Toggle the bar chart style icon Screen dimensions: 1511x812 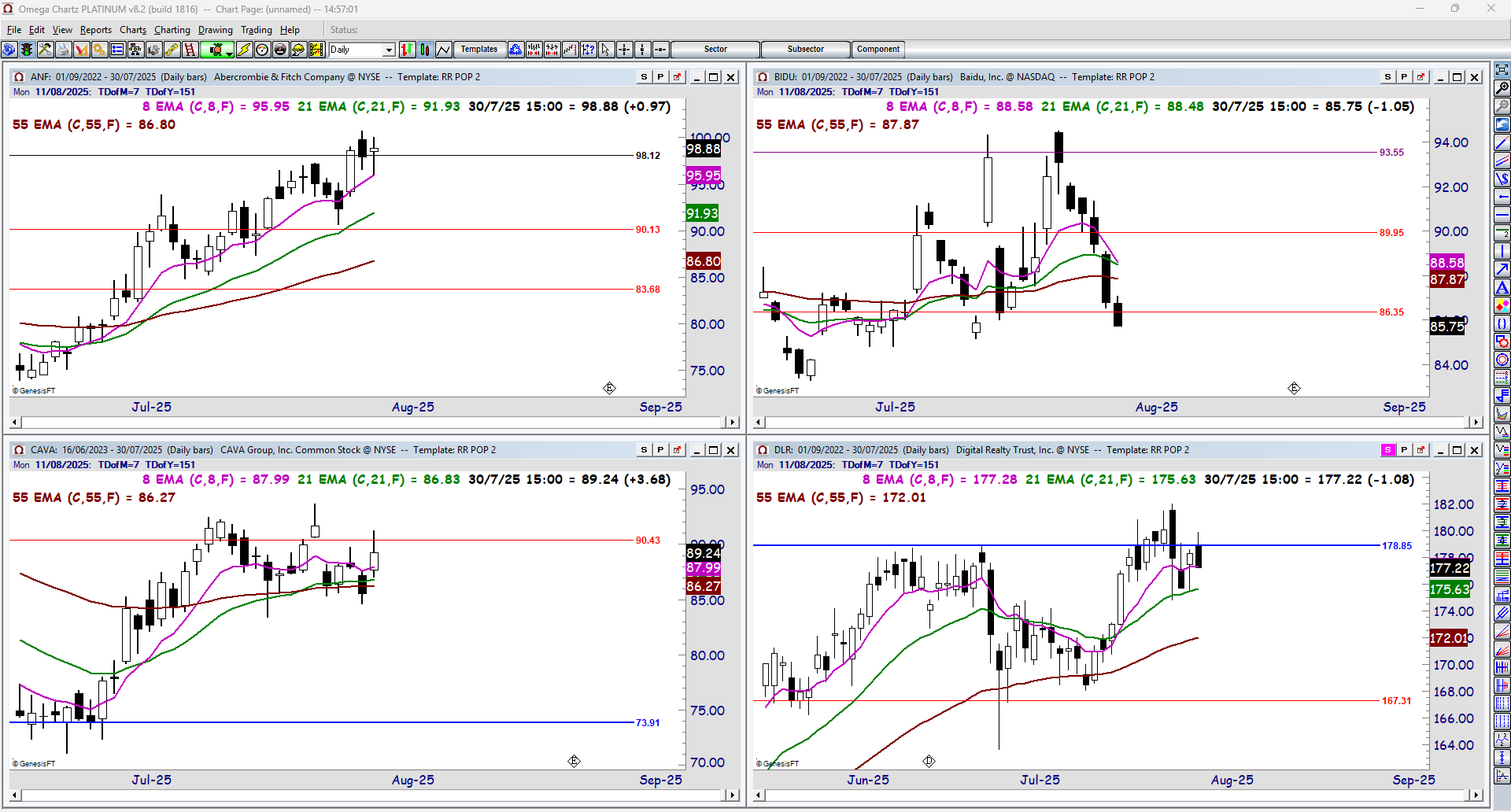[x=407, y=50]
